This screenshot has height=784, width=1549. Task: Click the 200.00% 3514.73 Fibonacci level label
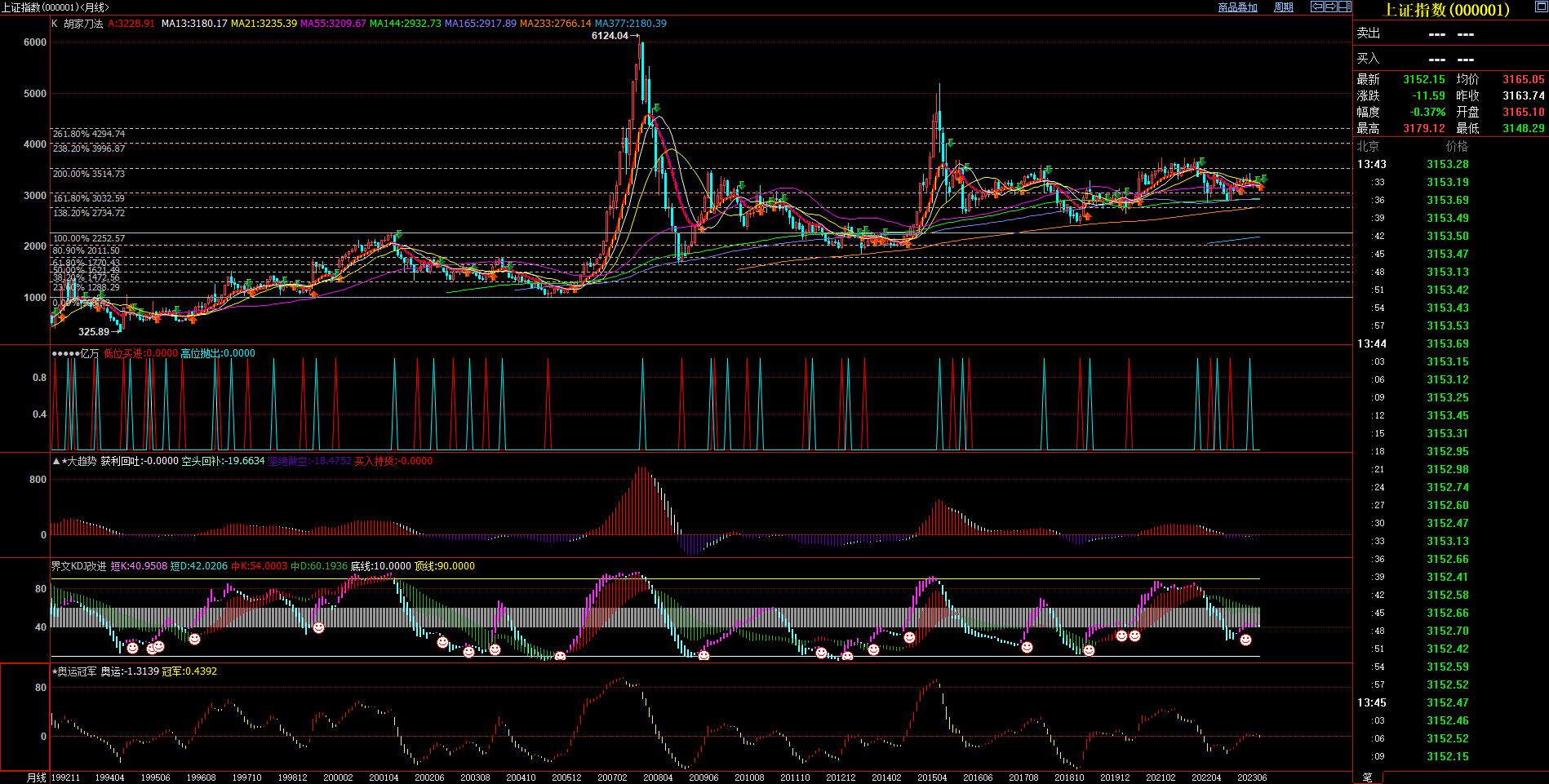pyautogui.click(x=89, y=174)
